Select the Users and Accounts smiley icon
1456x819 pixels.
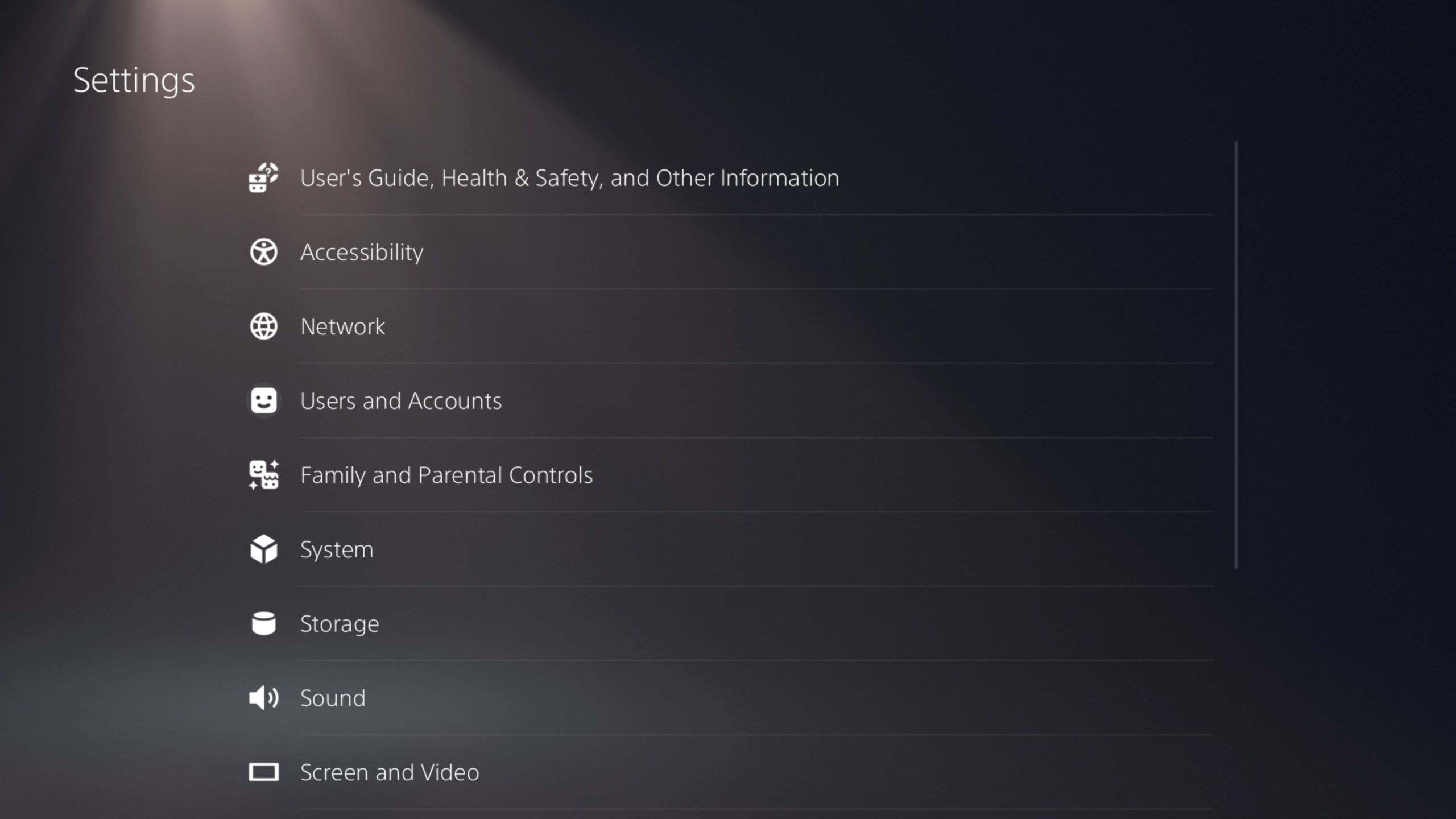263,401
